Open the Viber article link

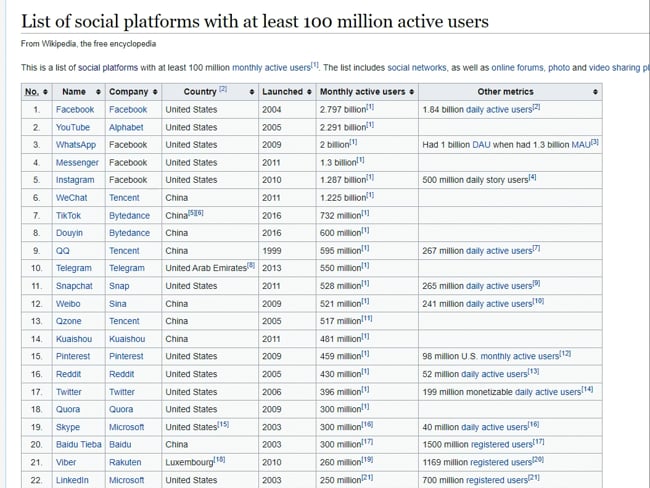point(66,463)
